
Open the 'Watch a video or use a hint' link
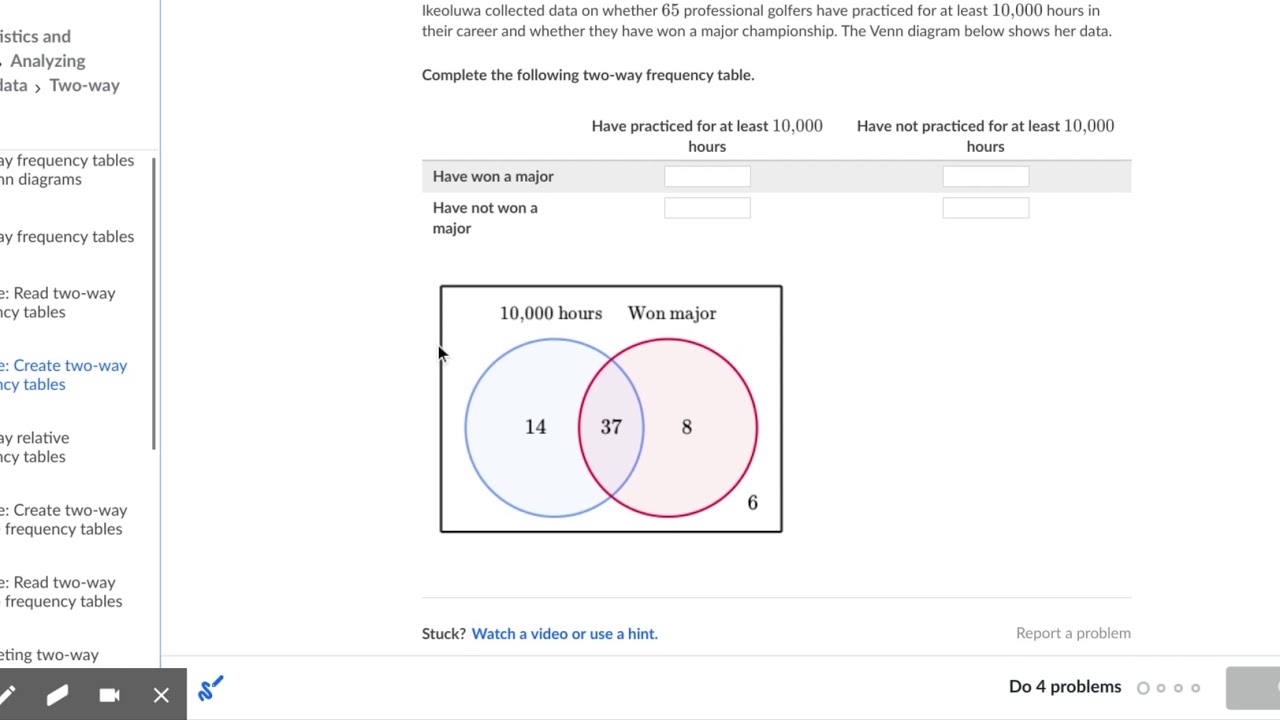(564, 633)
